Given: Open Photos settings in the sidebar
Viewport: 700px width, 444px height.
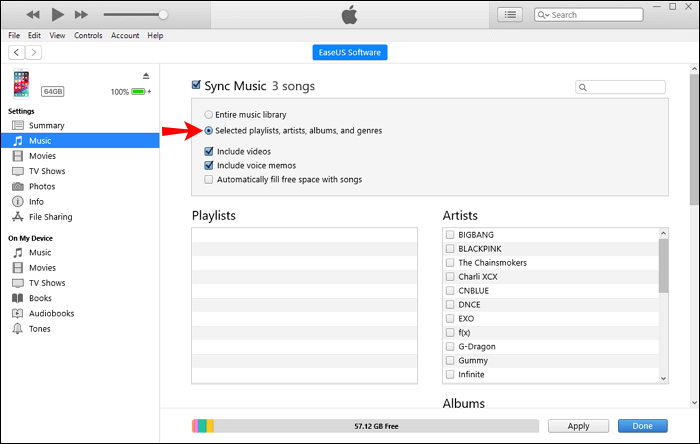Looking at the screenshot, I should pyautogui.click(x=42, y=186).
